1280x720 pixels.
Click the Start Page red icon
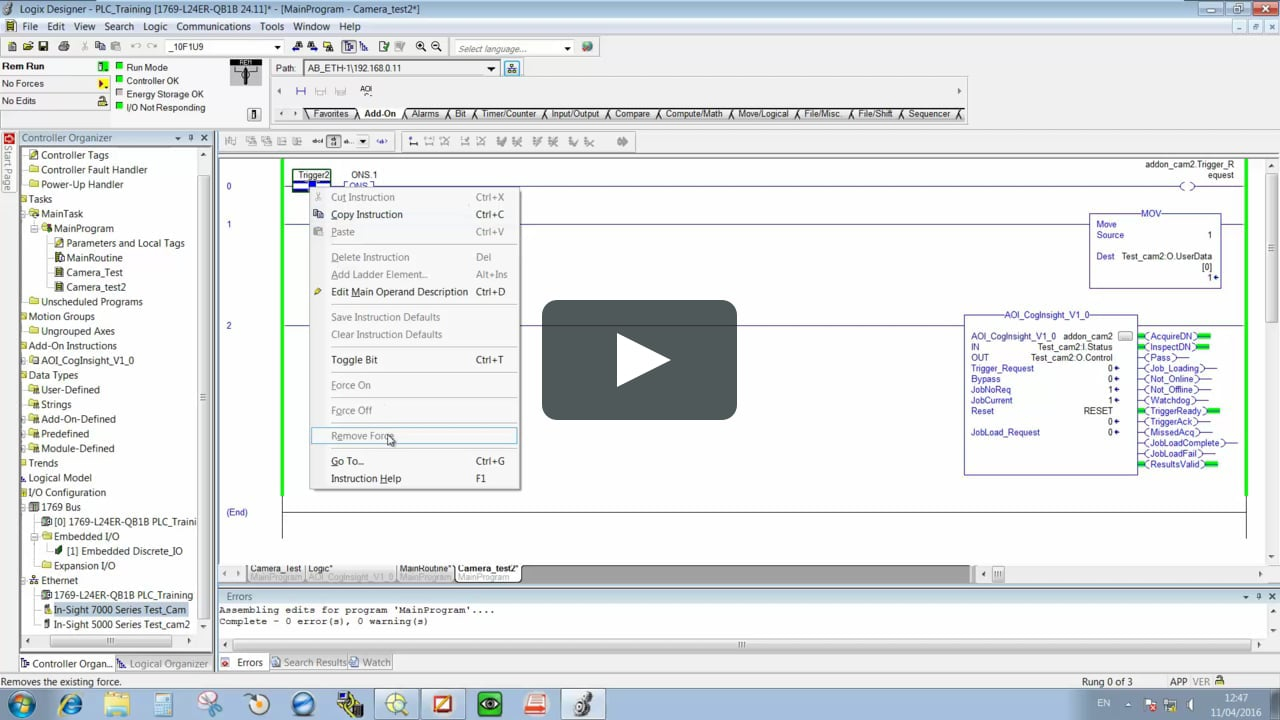9,139
